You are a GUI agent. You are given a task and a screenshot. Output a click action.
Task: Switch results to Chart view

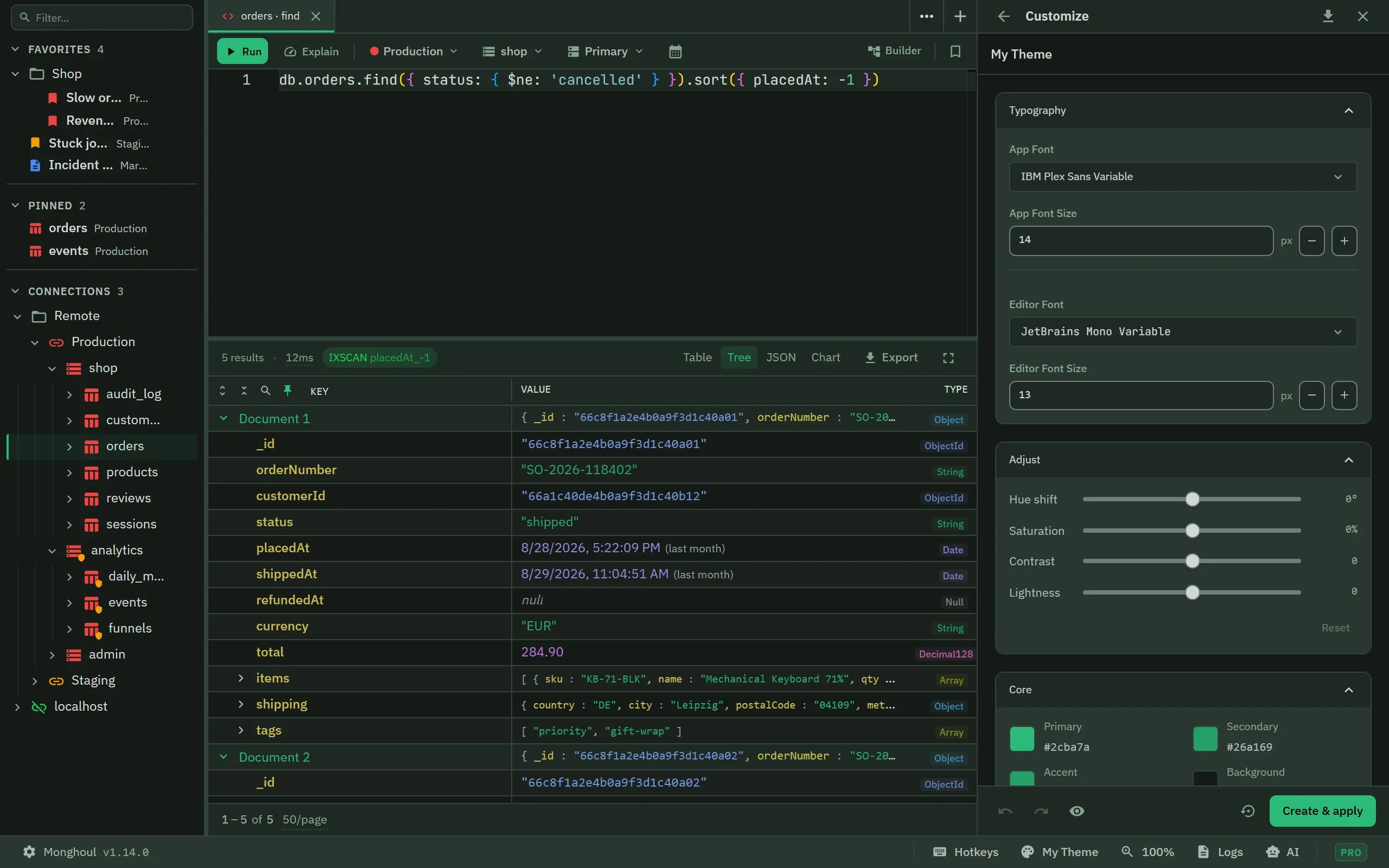click(825, 358)
